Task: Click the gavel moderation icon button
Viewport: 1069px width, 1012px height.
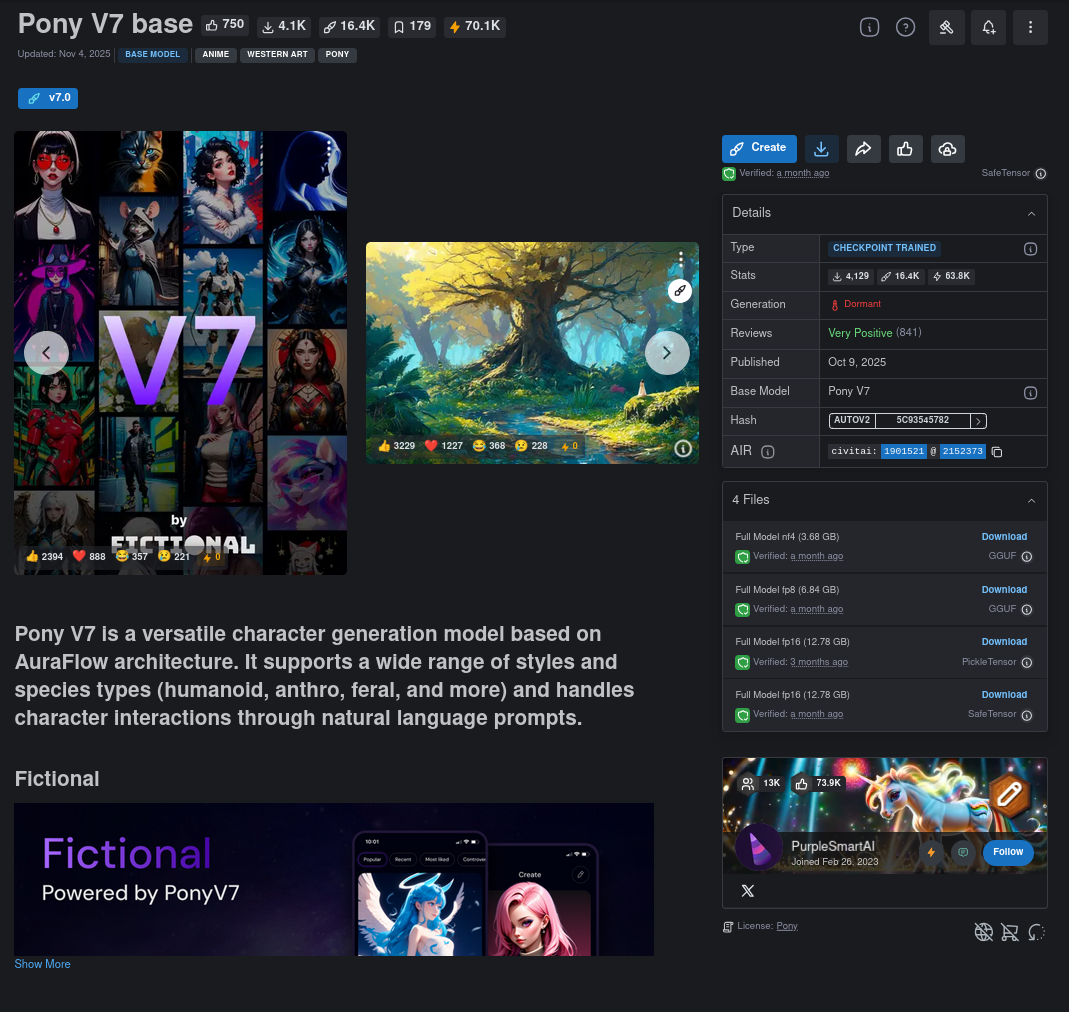Action: (946, 27)
